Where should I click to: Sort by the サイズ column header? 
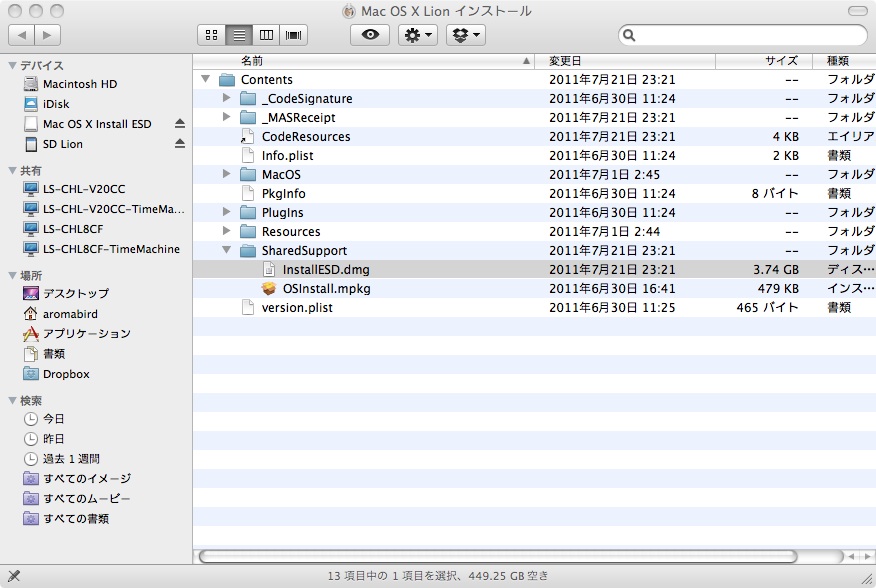click(x=782, y=60)
